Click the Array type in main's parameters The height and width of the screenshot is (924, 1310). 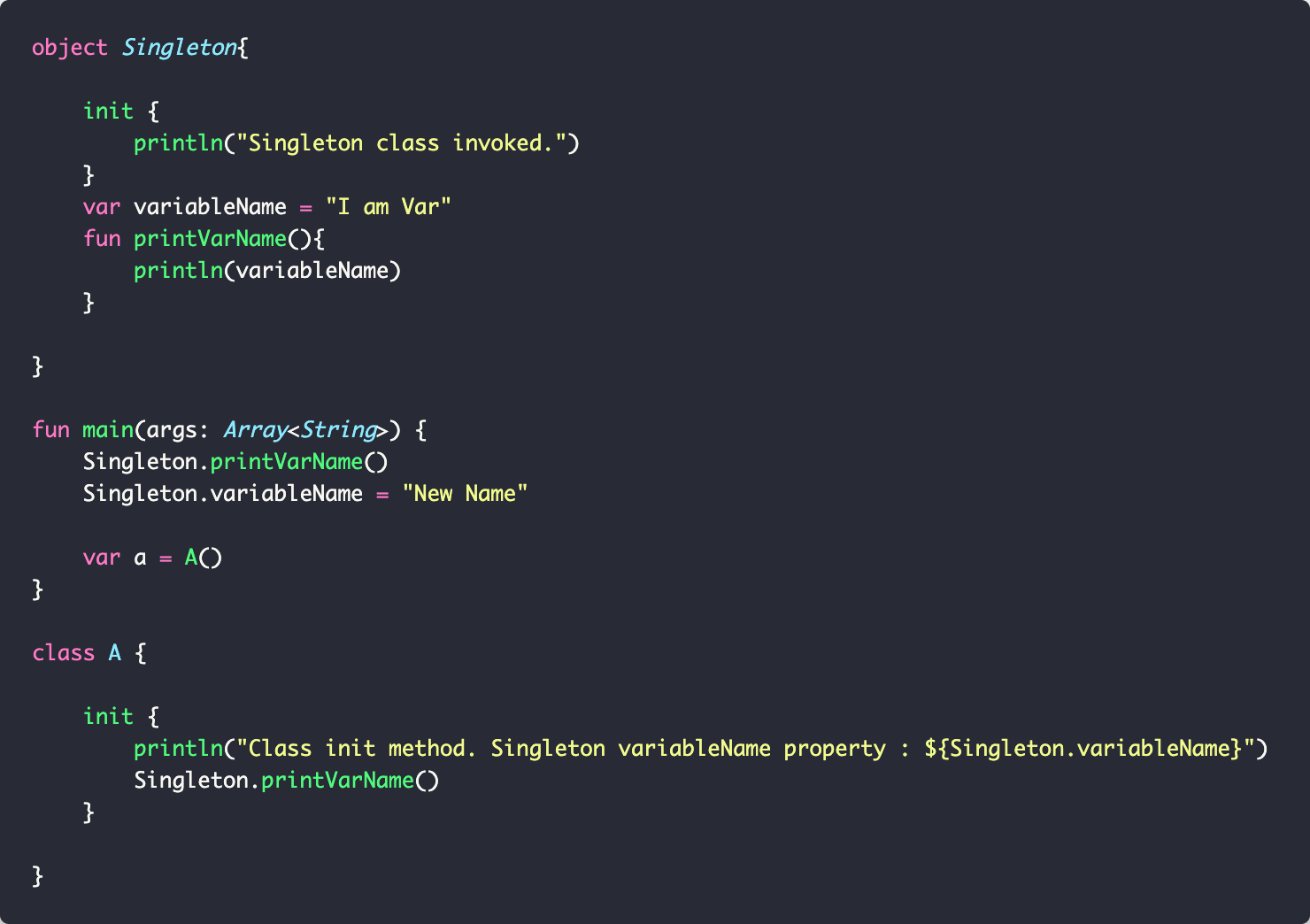pos(255,430)
